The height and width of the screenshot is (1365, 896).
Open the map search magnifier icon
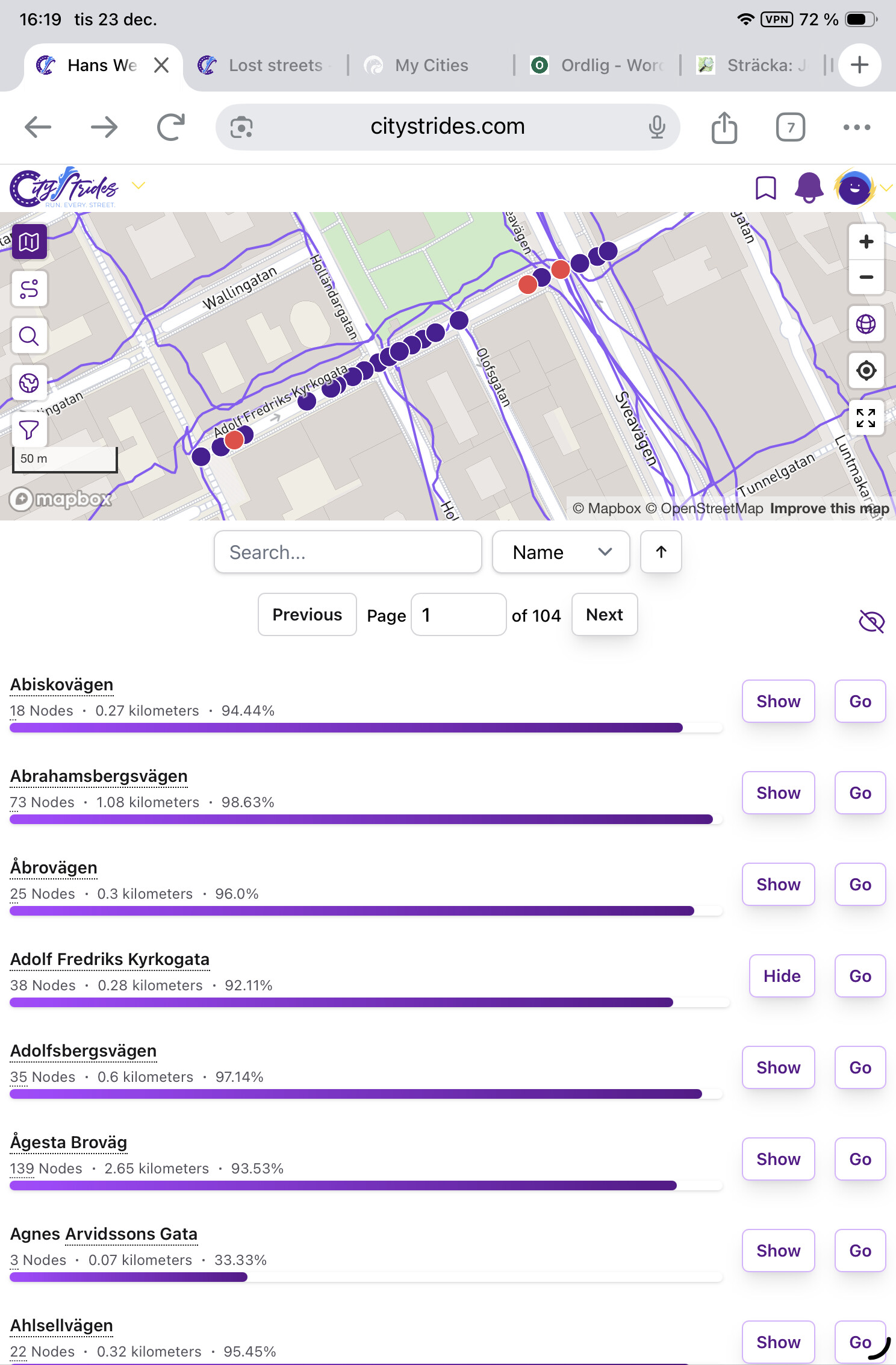pos(29,336)
